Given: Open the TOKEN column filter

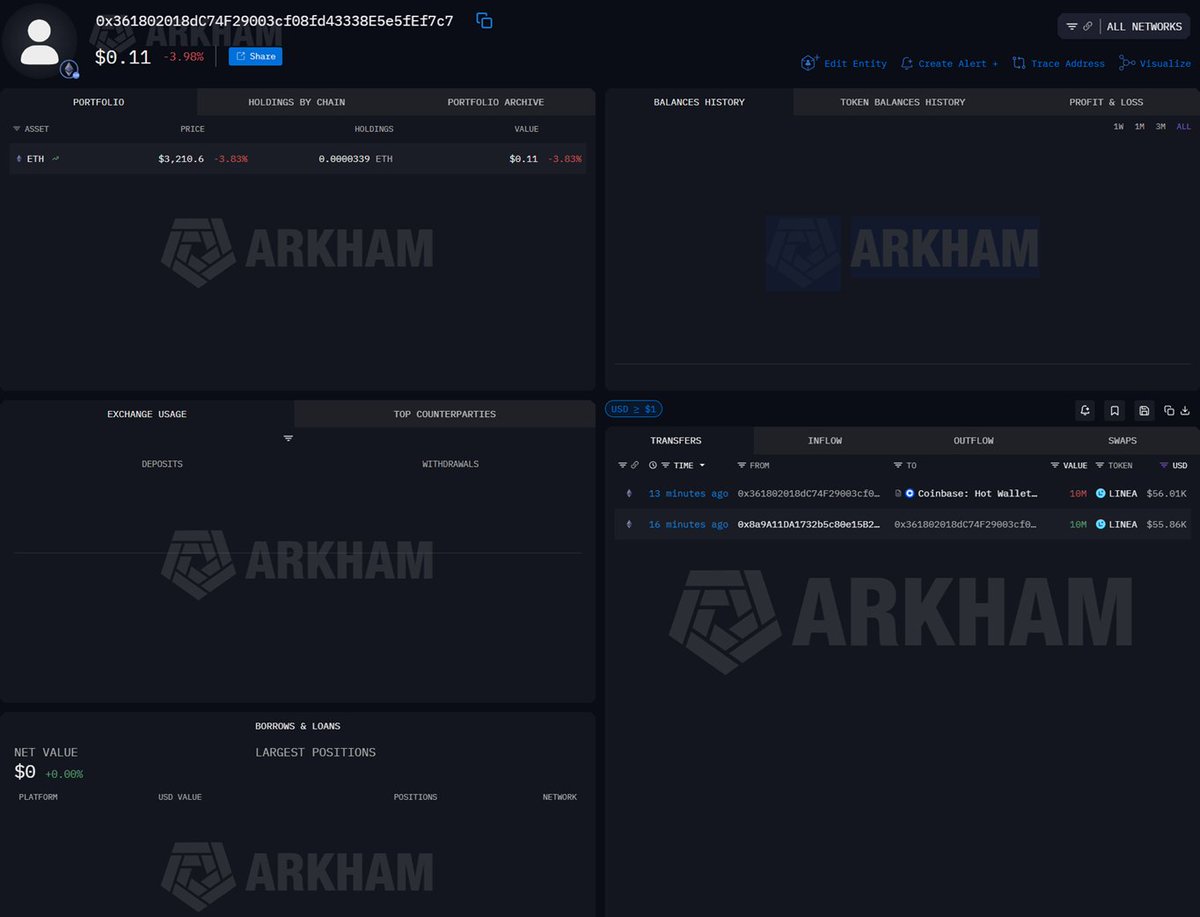Looking at the screenshot, I should pos(1100,465).
